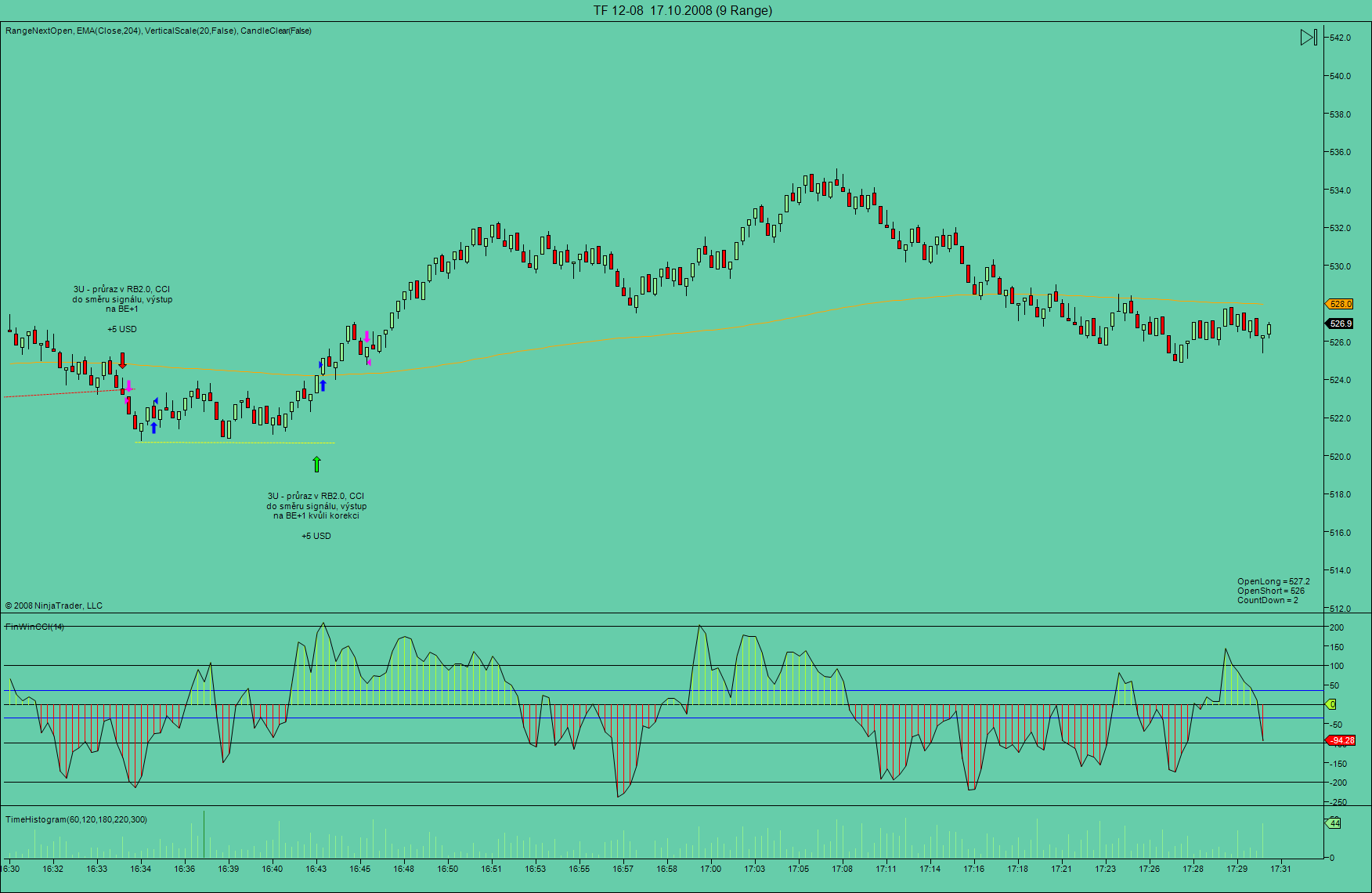The height and width of the screenshot is (893, 1372).
Task: Click the scroll-to-last-bar arrow icon
Action: coord(1309,37)
